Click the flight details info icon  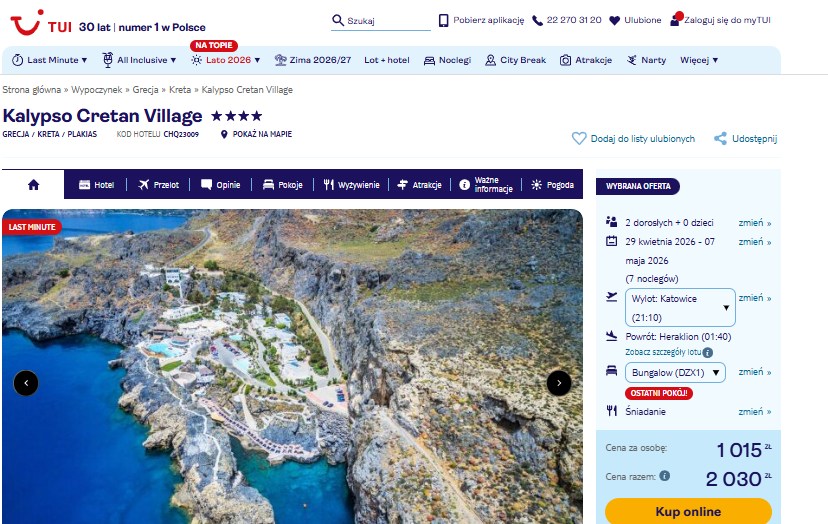[707, 353]
